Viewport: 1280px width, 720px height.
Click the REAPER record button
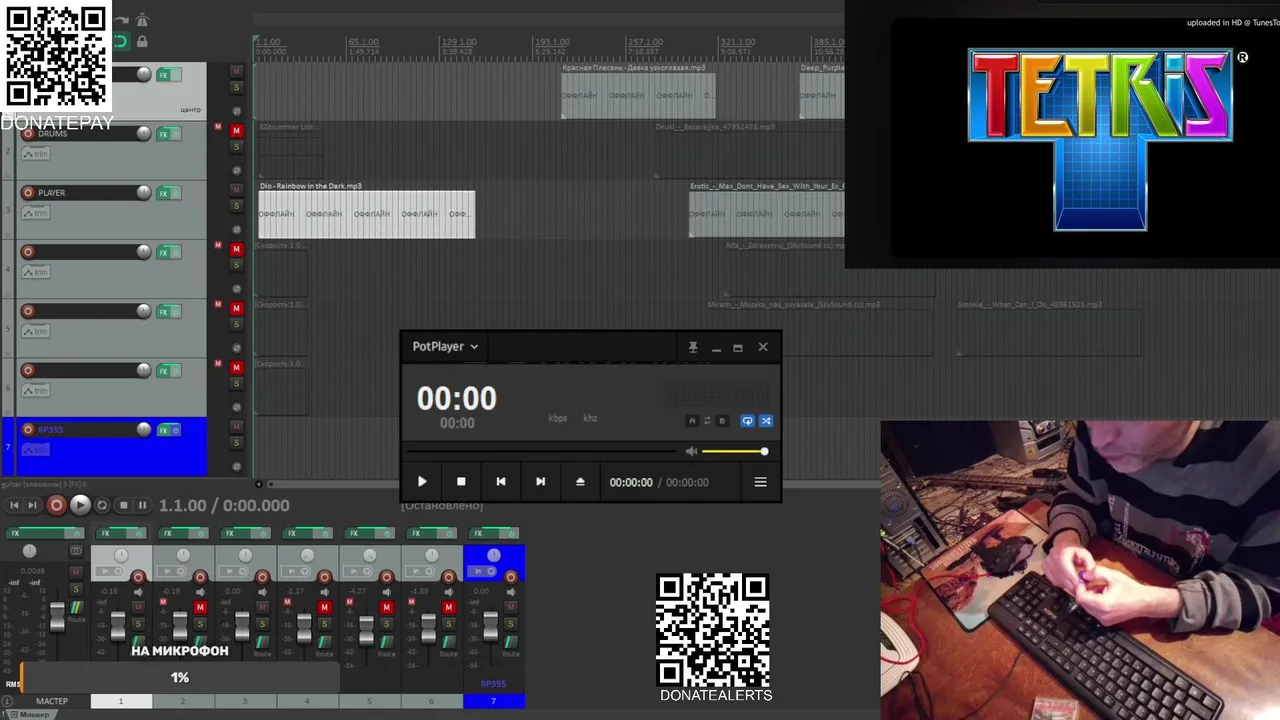[57, 506]
